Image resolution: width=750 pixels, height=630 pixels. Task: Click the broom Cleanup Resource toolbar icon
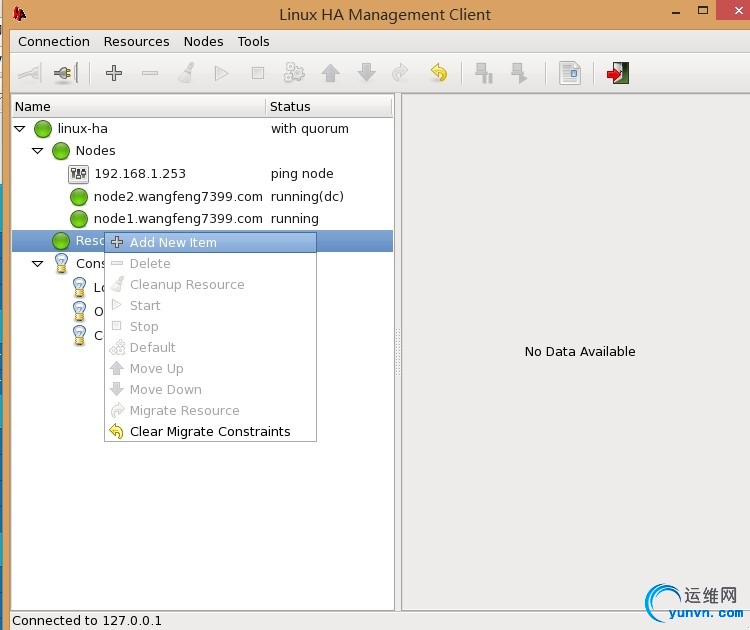coord(186,73)
